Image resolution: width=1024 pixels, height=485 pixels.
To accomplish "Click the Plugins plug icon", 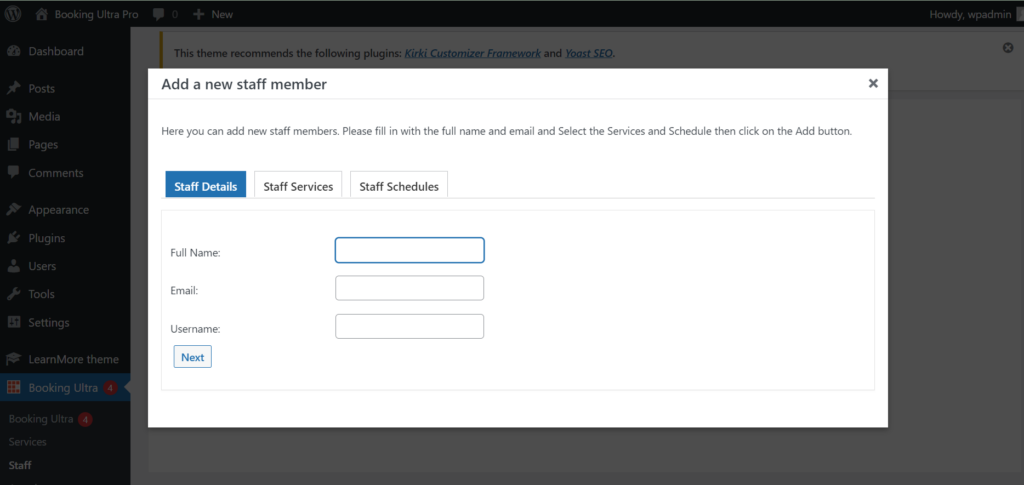I will 14,238.
